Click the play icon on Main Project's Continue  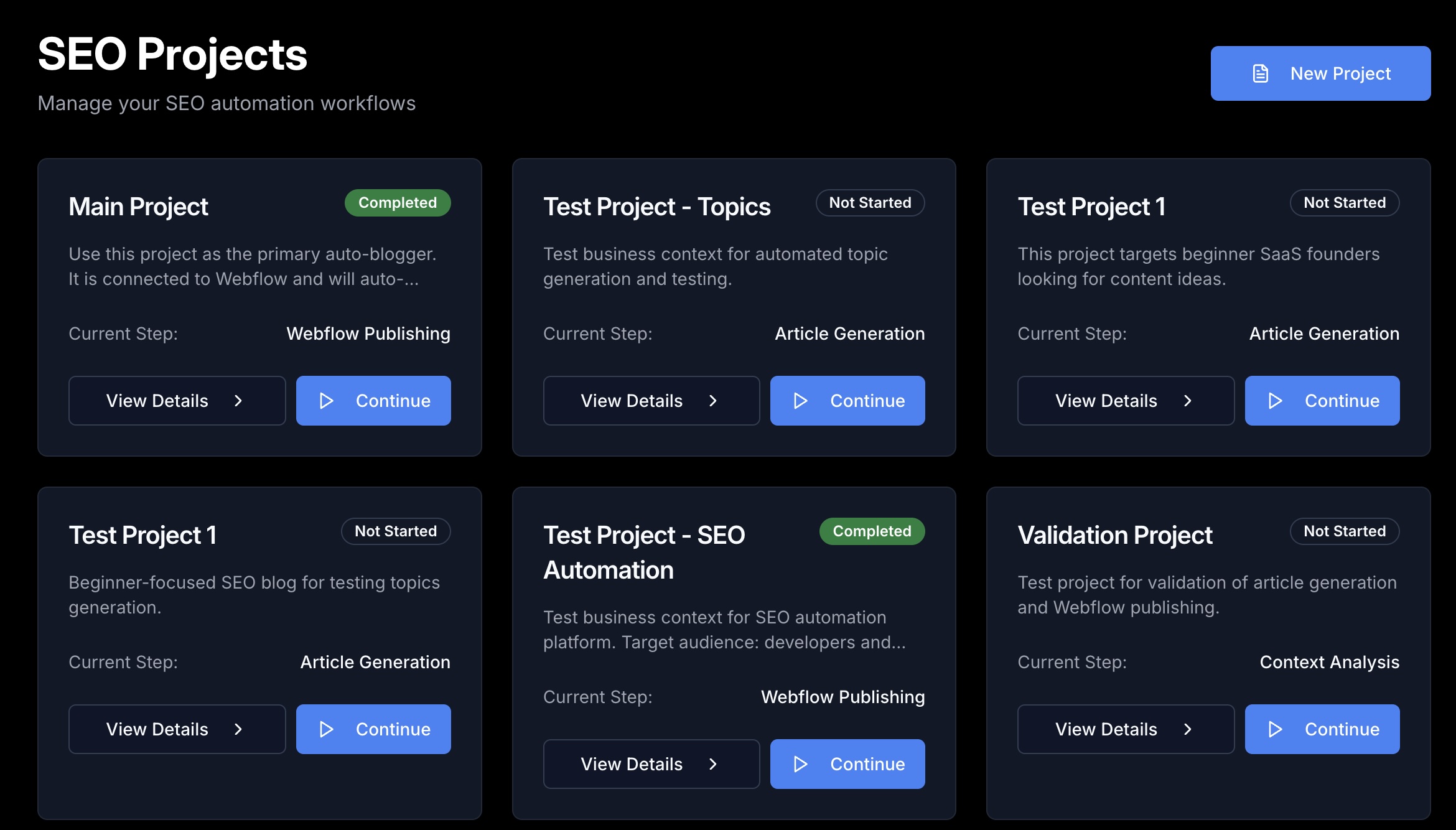click(x=326, y=401)
